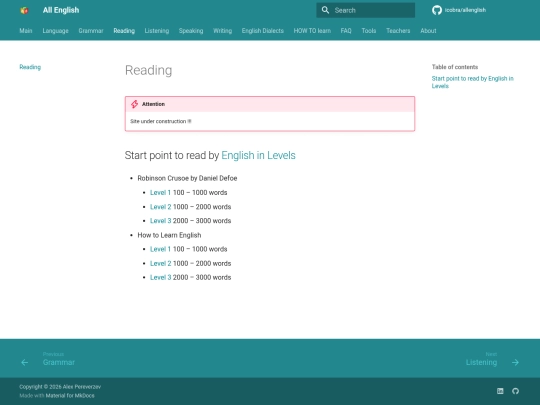The height and width of the screenshot is (405, 540).
Task: Open the English in Levels heading link
Action: (x=258, y=155)
